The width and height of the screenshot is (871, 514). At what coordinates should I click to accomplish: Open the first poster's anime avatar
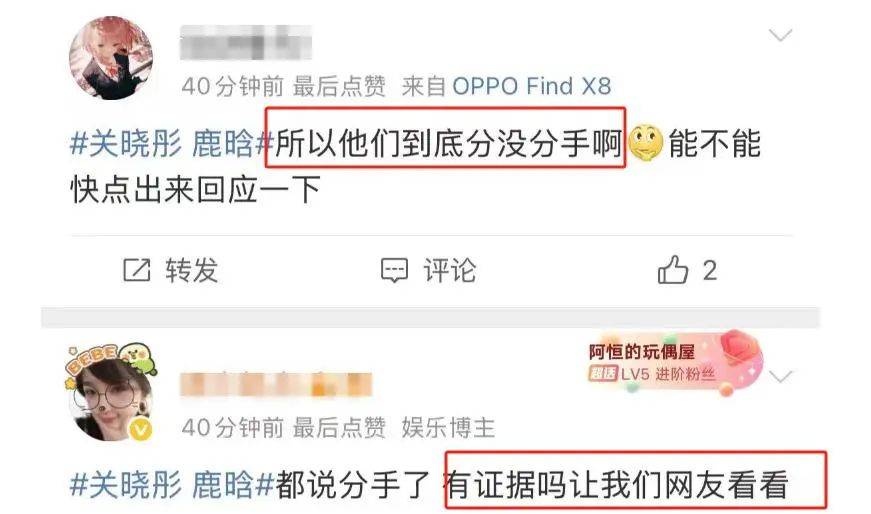pyautogui.click(x=111, y=58)
